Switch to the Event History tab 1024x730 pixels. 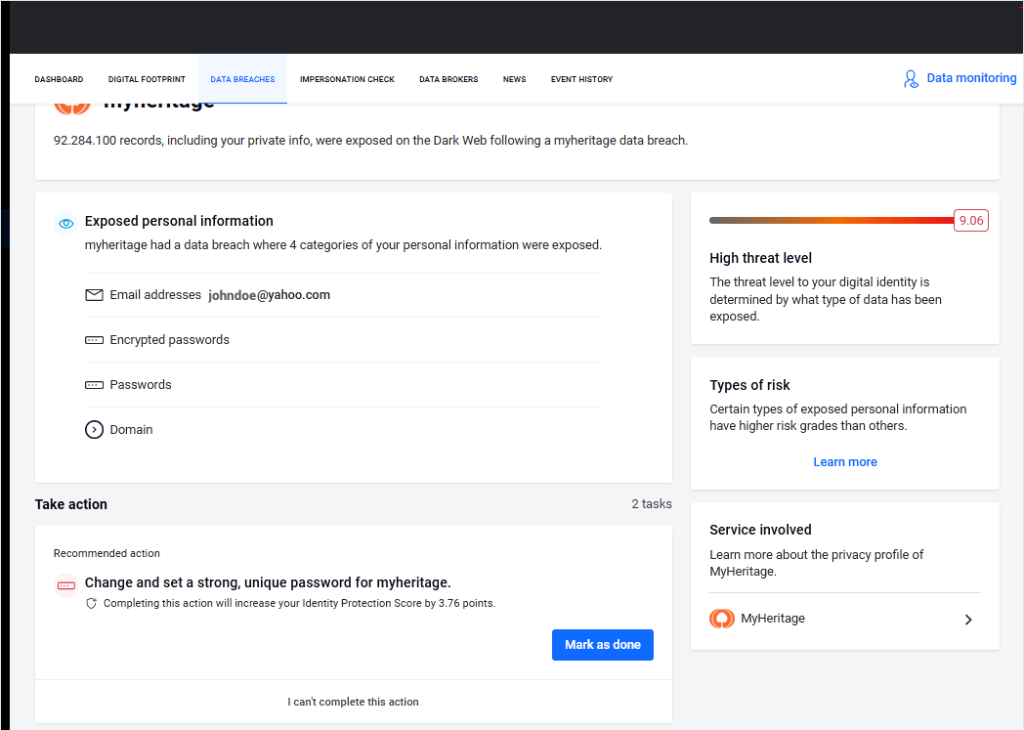(x=581, y=78)
